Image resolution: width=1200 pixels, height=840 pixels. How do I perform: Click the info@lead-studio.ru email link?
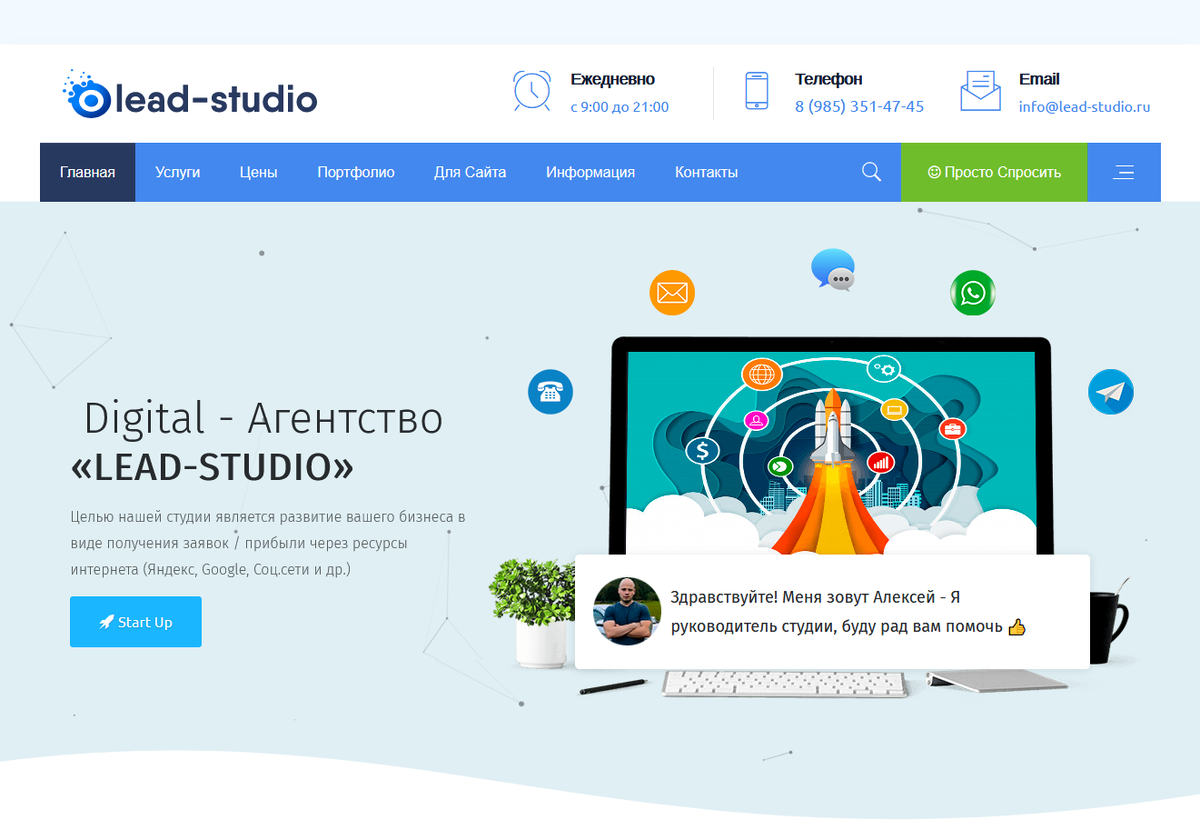pyautogui.click(x=1085, y=106)
